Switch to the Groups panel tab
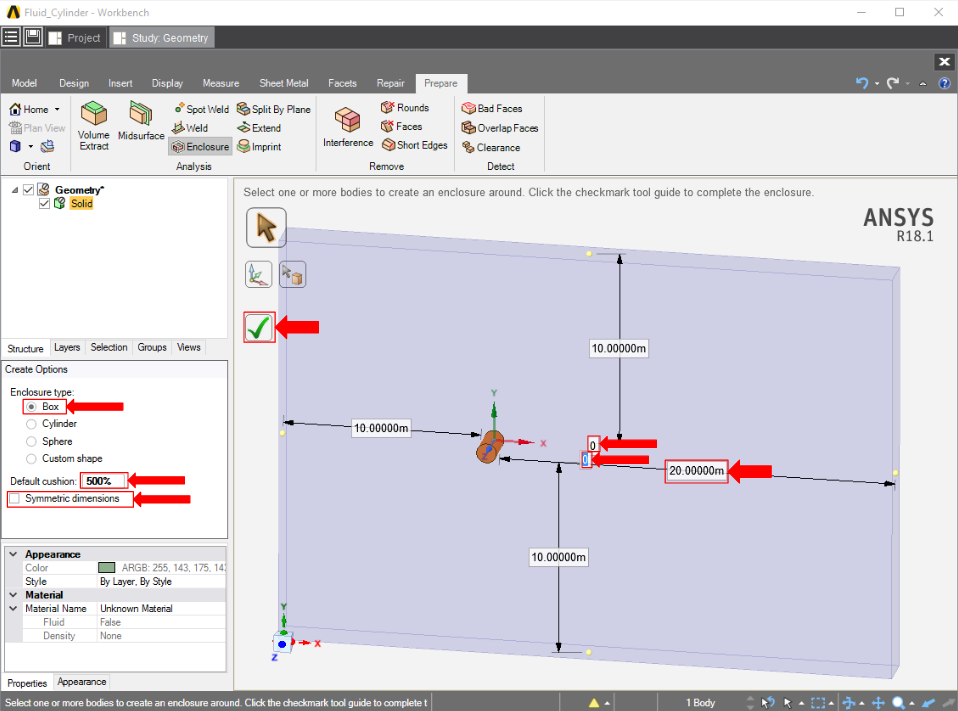This screenshot has height=711, width=958. coord(152,348)
